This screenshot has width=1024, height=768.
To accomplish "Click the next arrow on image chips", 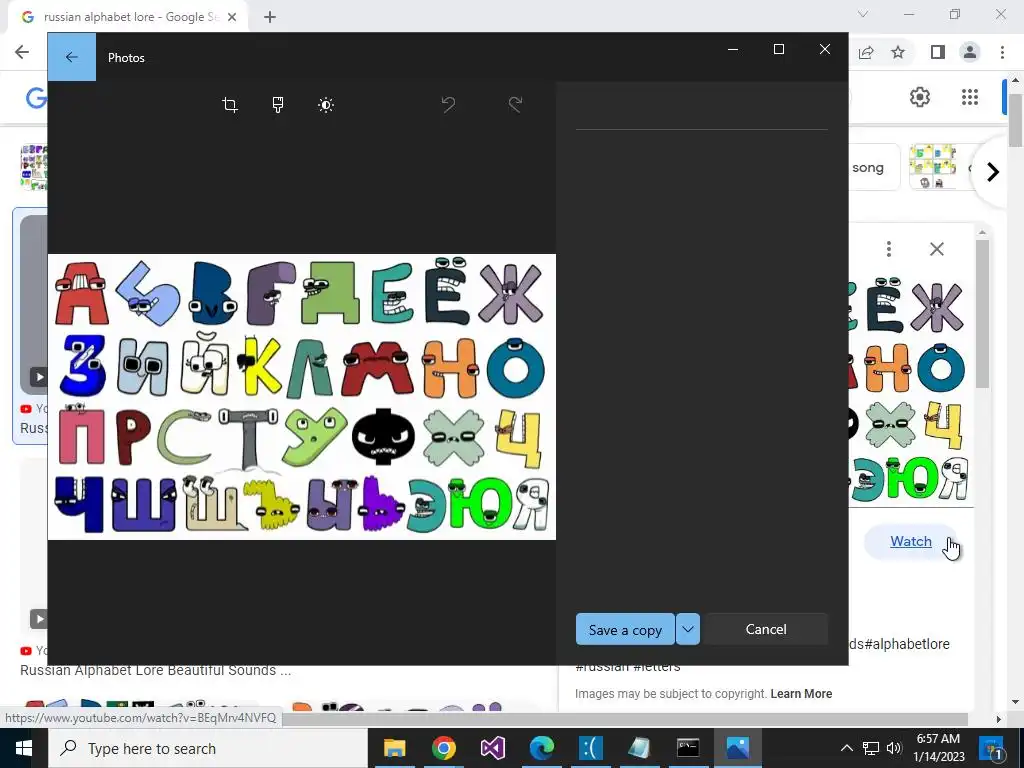I will point(993,172).
